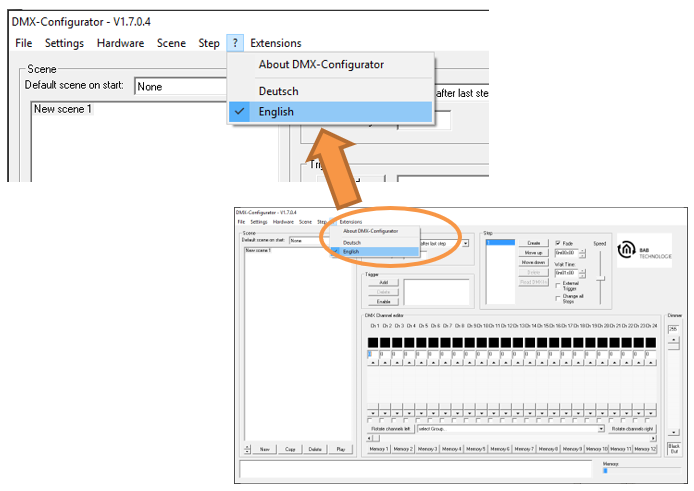Enable External Trigger checkbox

click(x=558, y=286)
